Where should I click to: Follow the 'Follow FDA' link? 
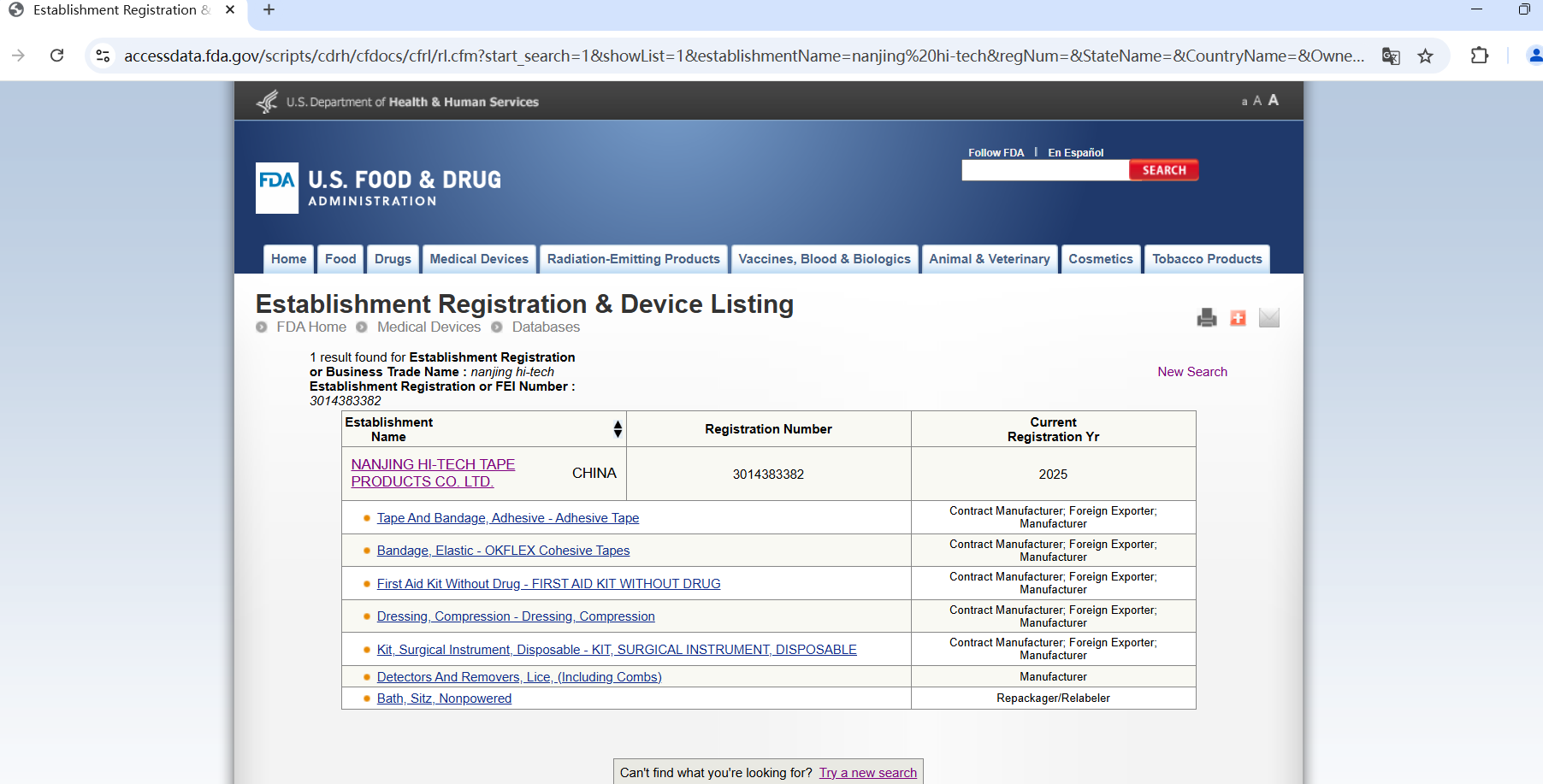coord(996,153)
